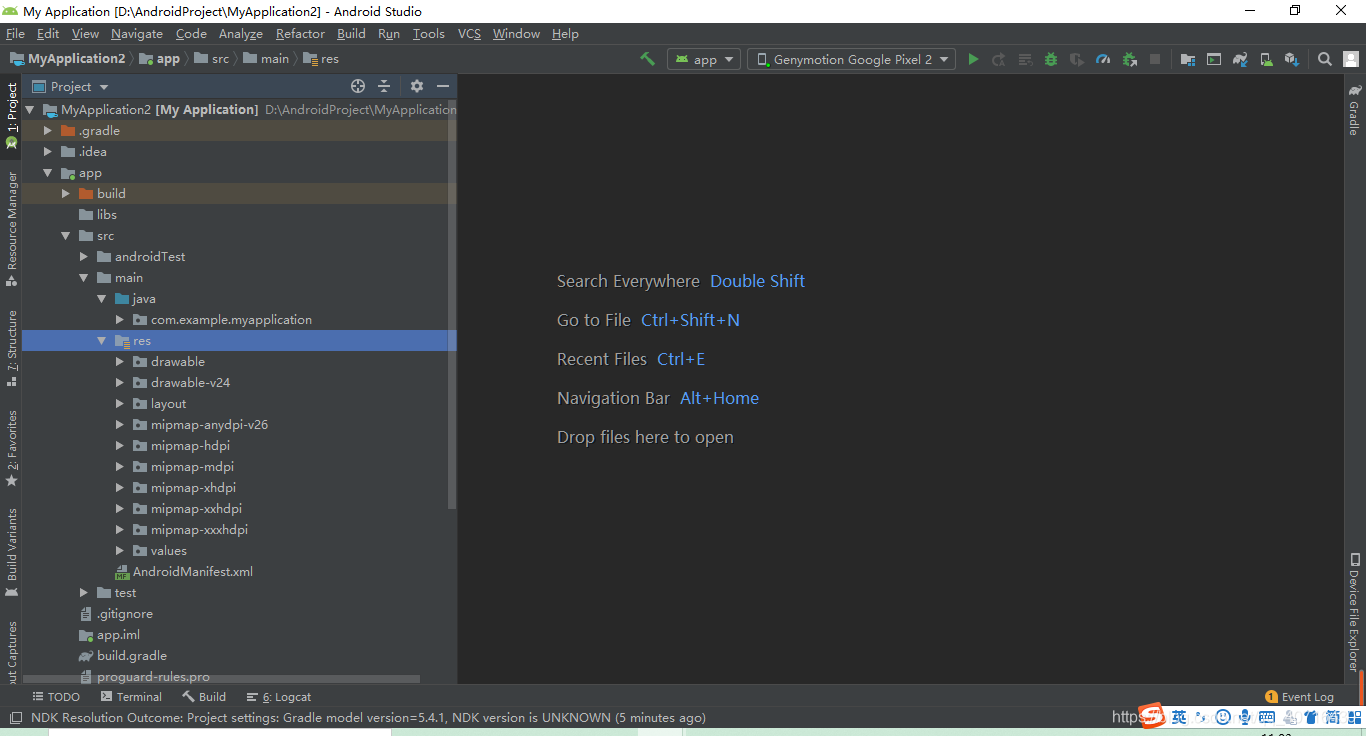Click Scroll from Source target icon

358,86
